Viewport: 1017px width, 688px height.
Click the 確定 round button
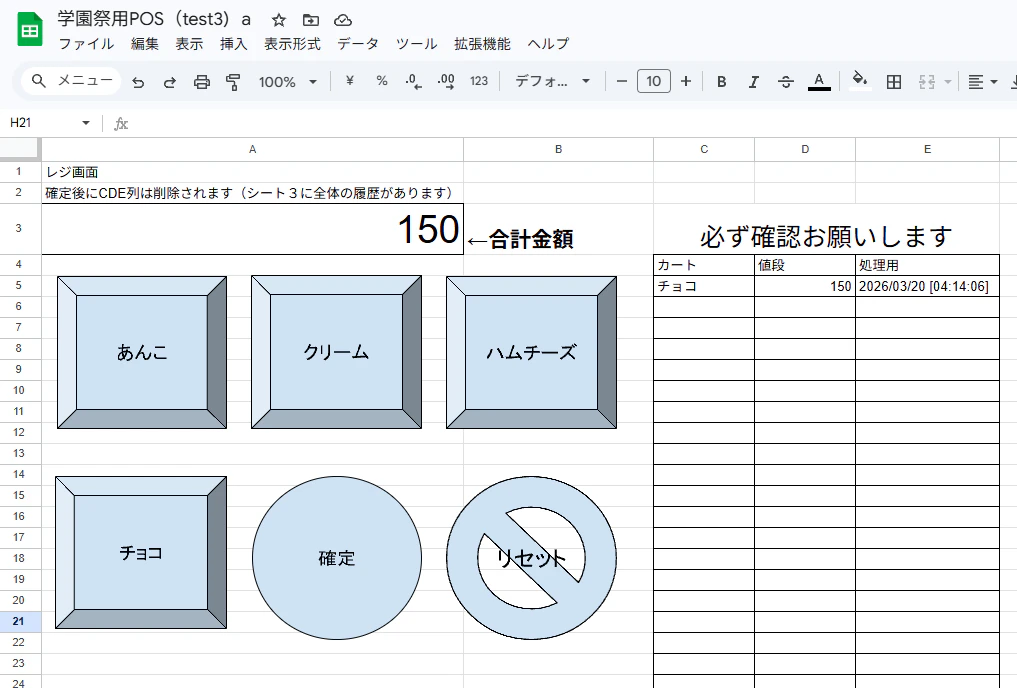point(337,558)
